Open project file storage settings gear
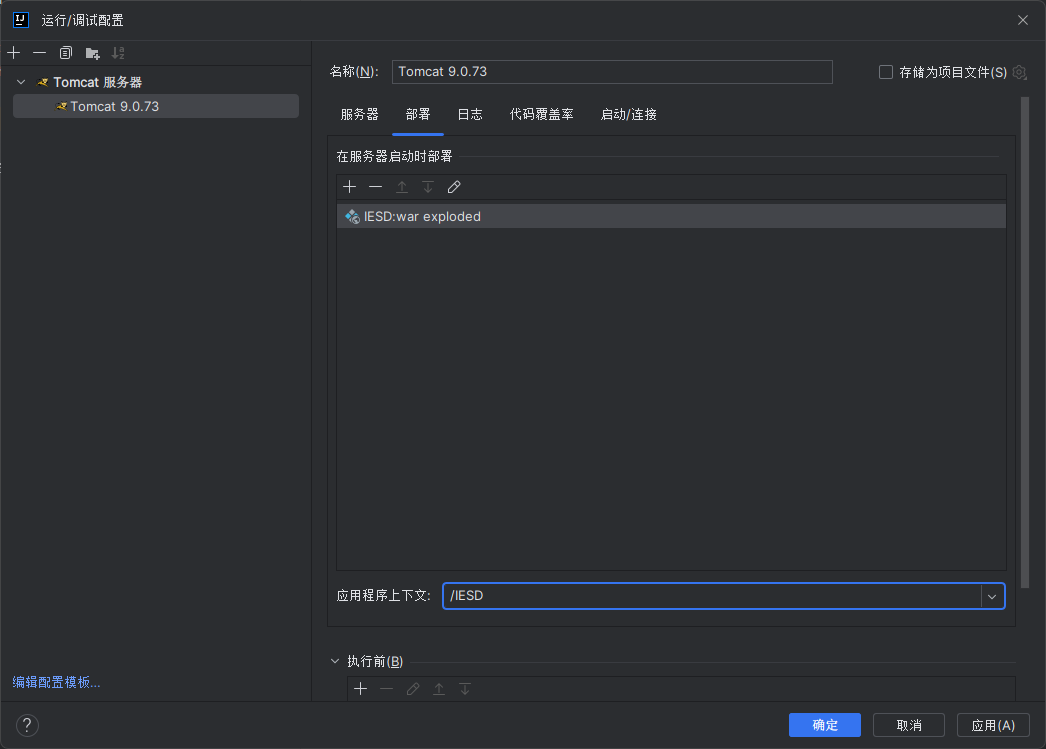 pos(1019,72)
